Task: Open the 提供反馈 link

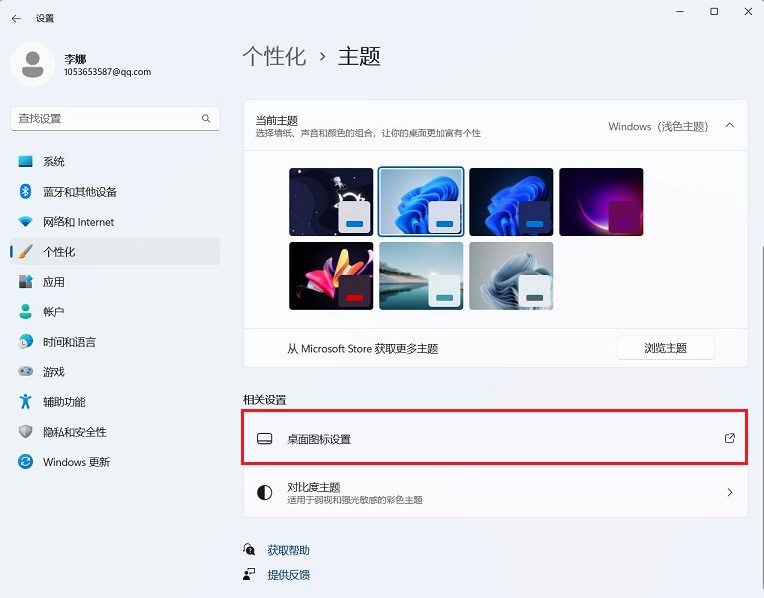Action: pos(288,575)
